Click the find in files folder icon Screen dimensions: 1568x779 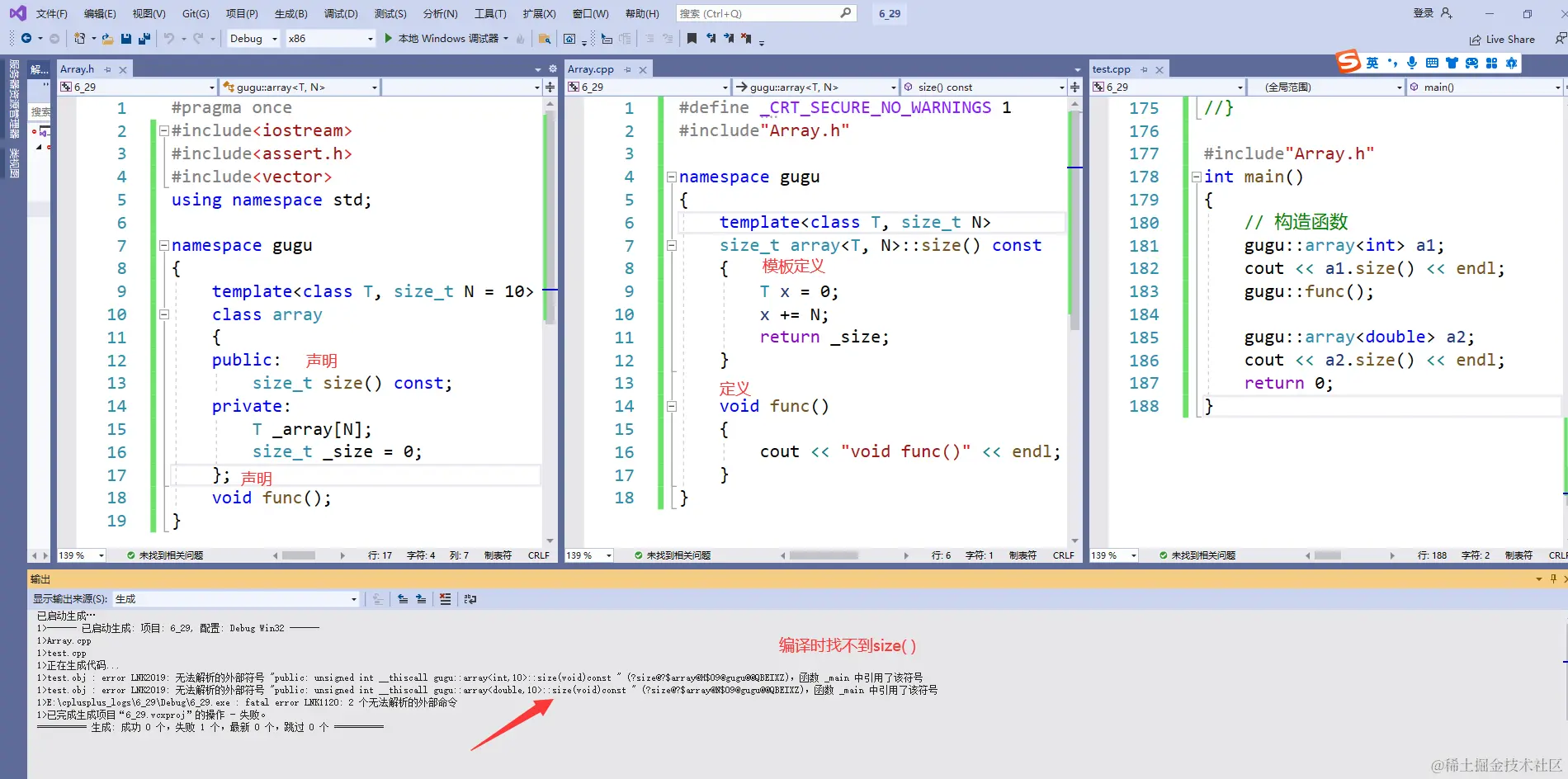(545, 39)
